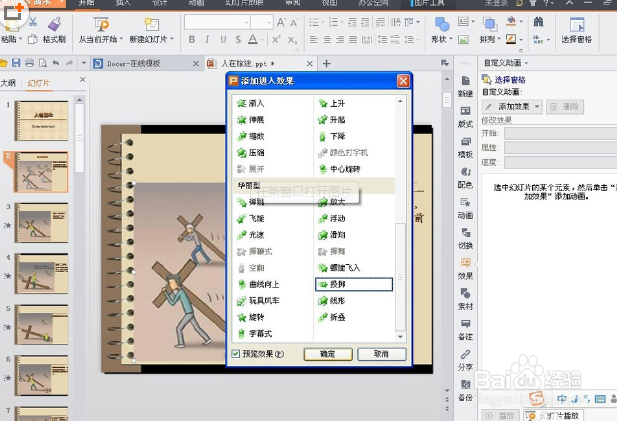This screenshot has height=421, width=617.
Task: Click the effect list scrollbar down arrow
Action: tap(400, 337)
